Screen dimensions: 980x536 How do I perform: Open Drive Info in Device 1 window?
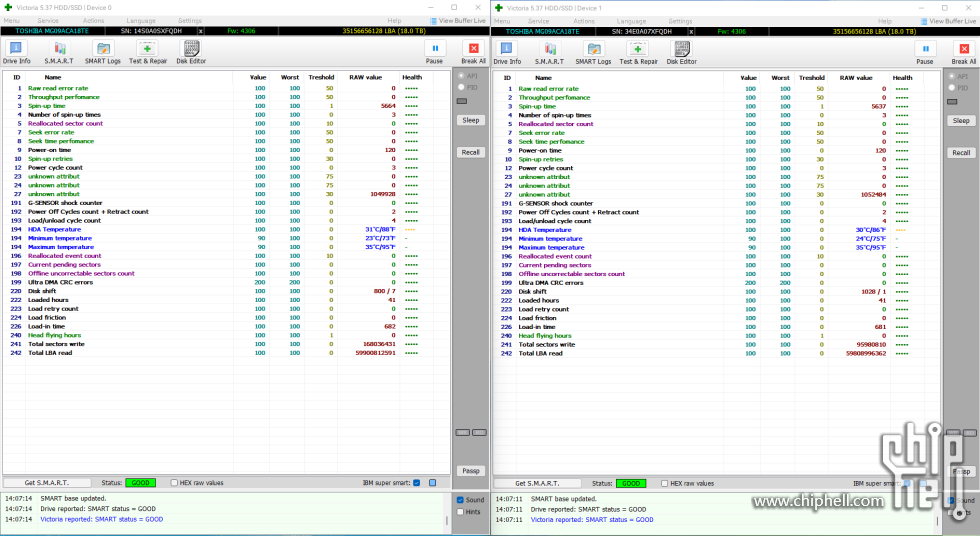click(x=507, y=52)
